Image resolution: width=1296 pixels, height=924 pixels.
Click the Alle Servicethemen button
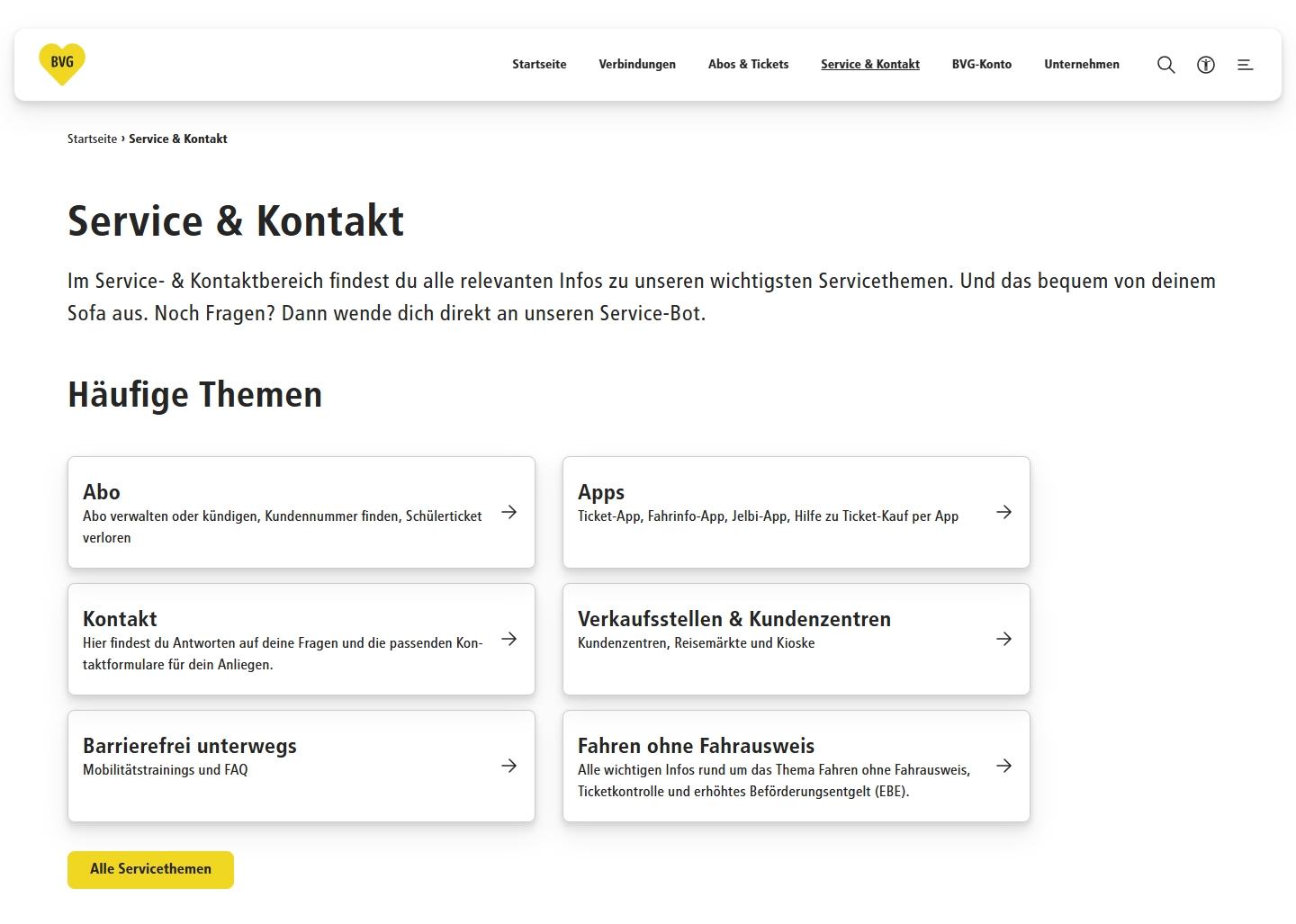[150, 870]
